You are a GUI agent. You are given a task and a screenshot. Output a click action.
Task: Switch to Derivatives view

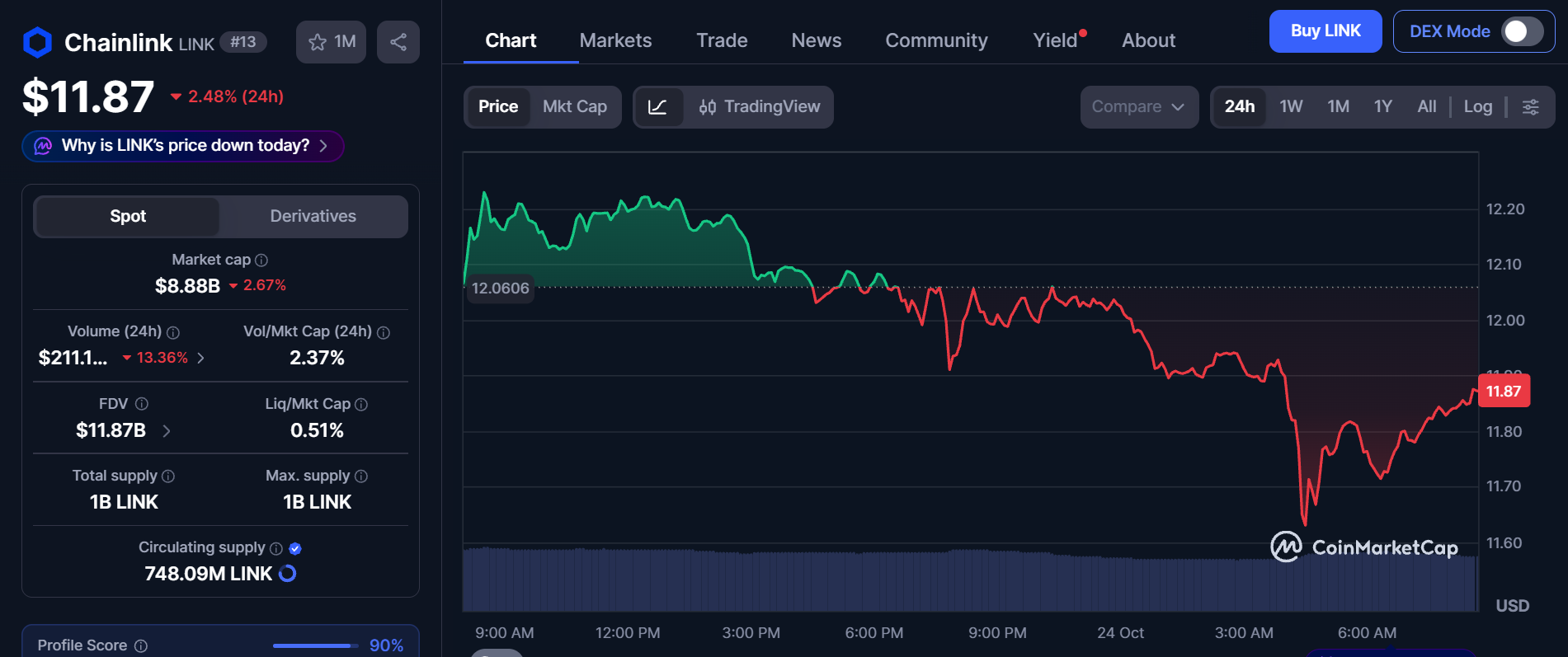[313, 216]
